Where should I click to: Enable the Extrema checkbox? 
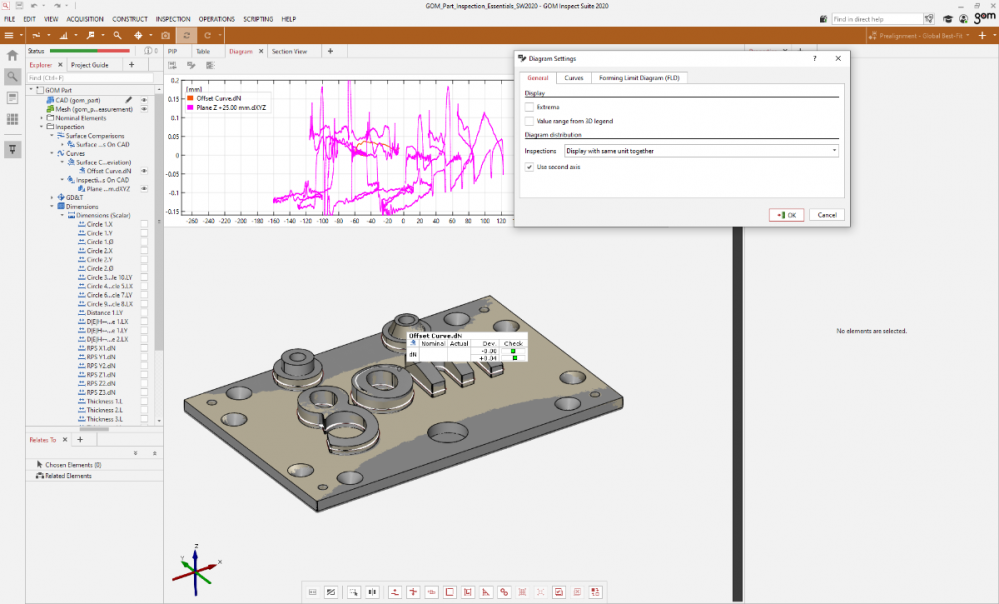click(x=529, y=107)
